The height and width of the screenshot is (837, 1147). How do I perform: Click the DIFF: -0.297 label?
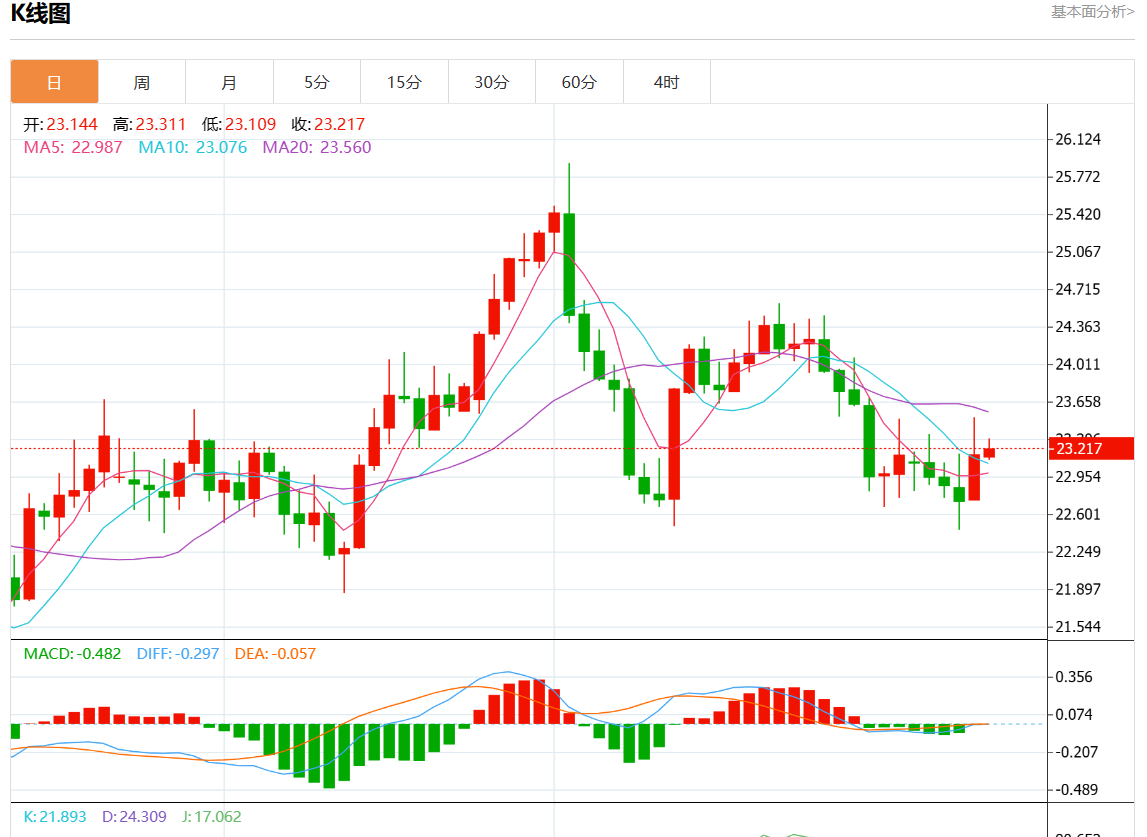178,653
